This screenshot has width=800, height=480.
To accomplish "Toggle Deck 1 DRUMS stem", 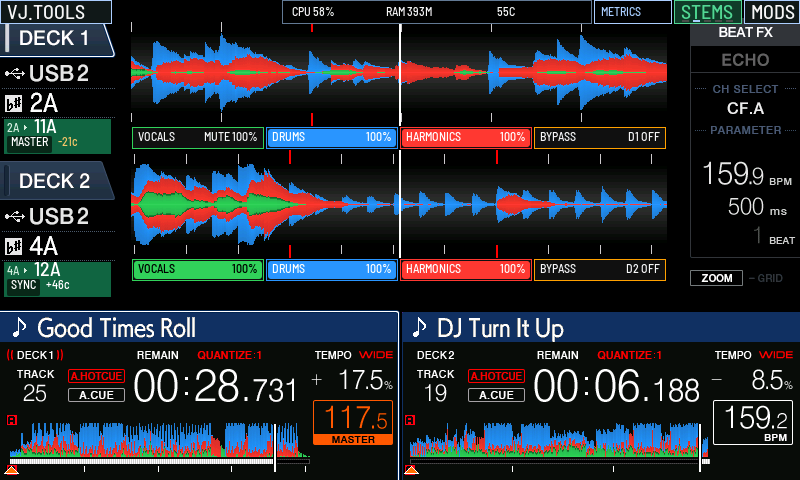I will pos(332,138).
